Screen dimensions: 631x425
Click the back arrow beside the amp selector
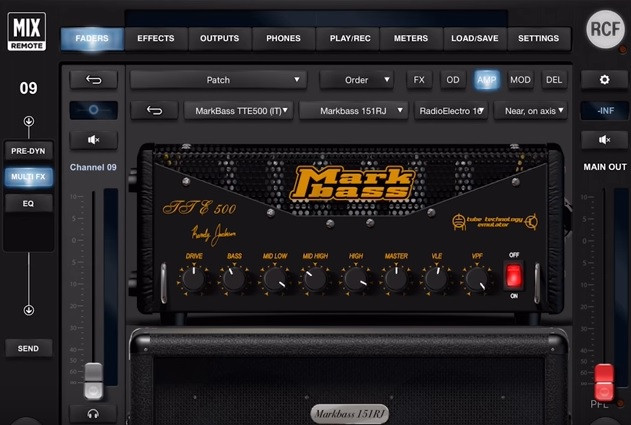[155, 110]
